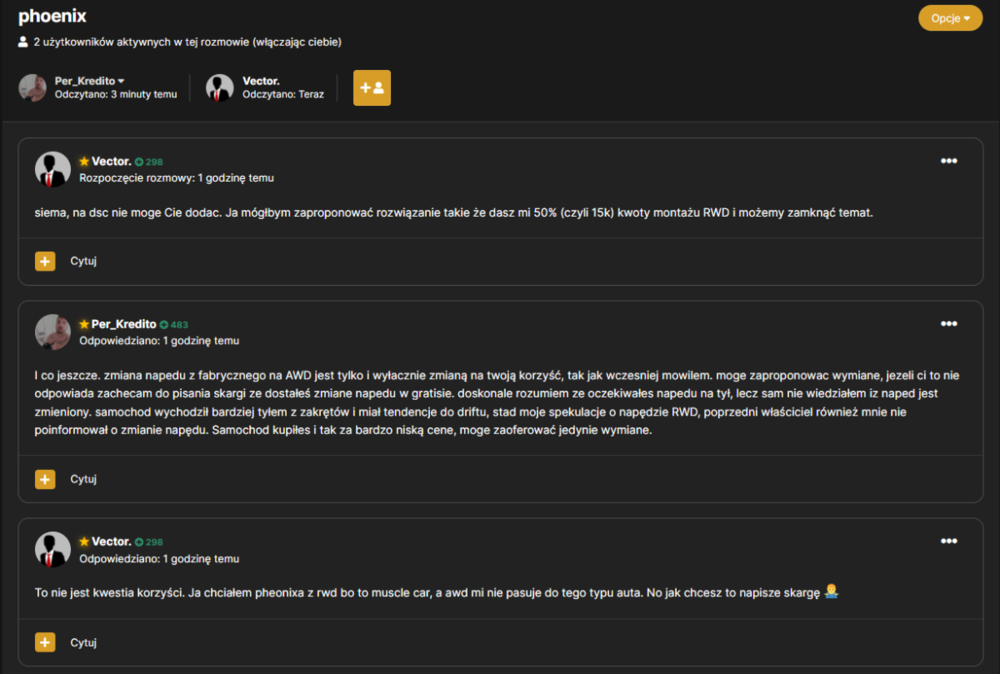Click the gold star beside Vector. on the "To nie jest kwestia" message
1000x674 pixels.
pyautogui.click(x=84, y=541)
